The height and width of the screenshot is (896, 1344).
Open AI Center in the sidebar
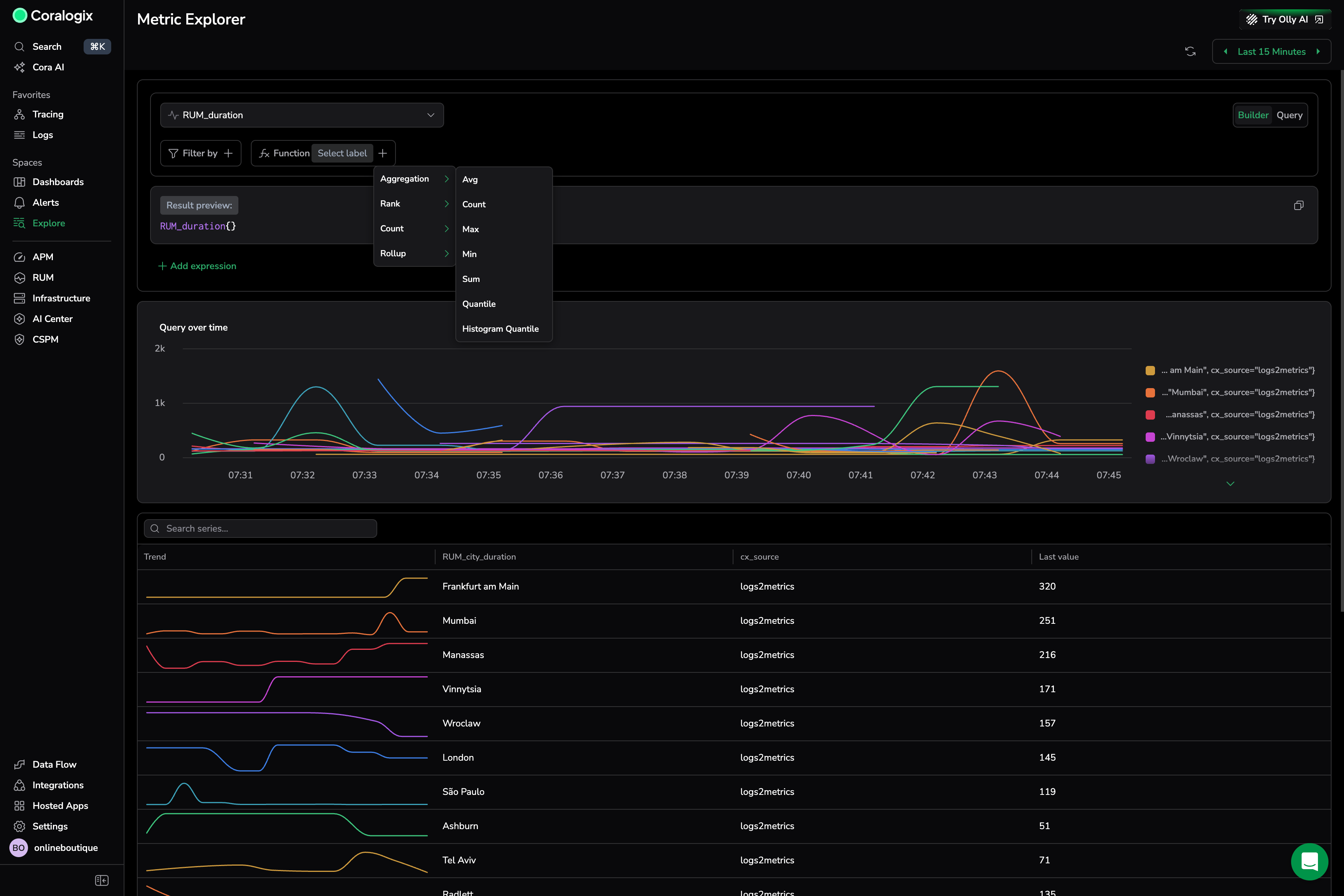(x=52, y=319)
